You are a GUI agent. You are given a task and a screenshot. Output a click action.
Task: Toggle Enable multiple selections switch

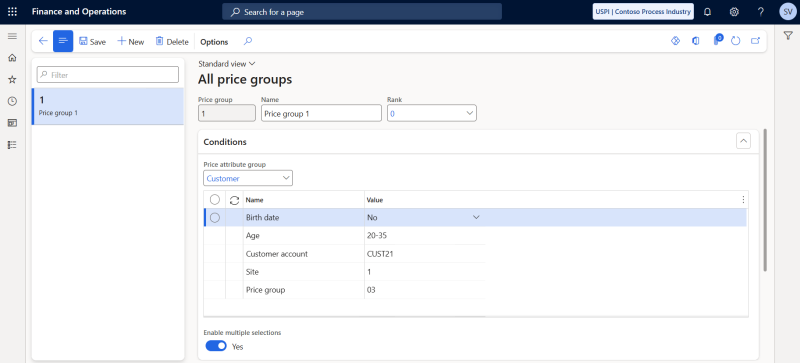click(216, 346)
